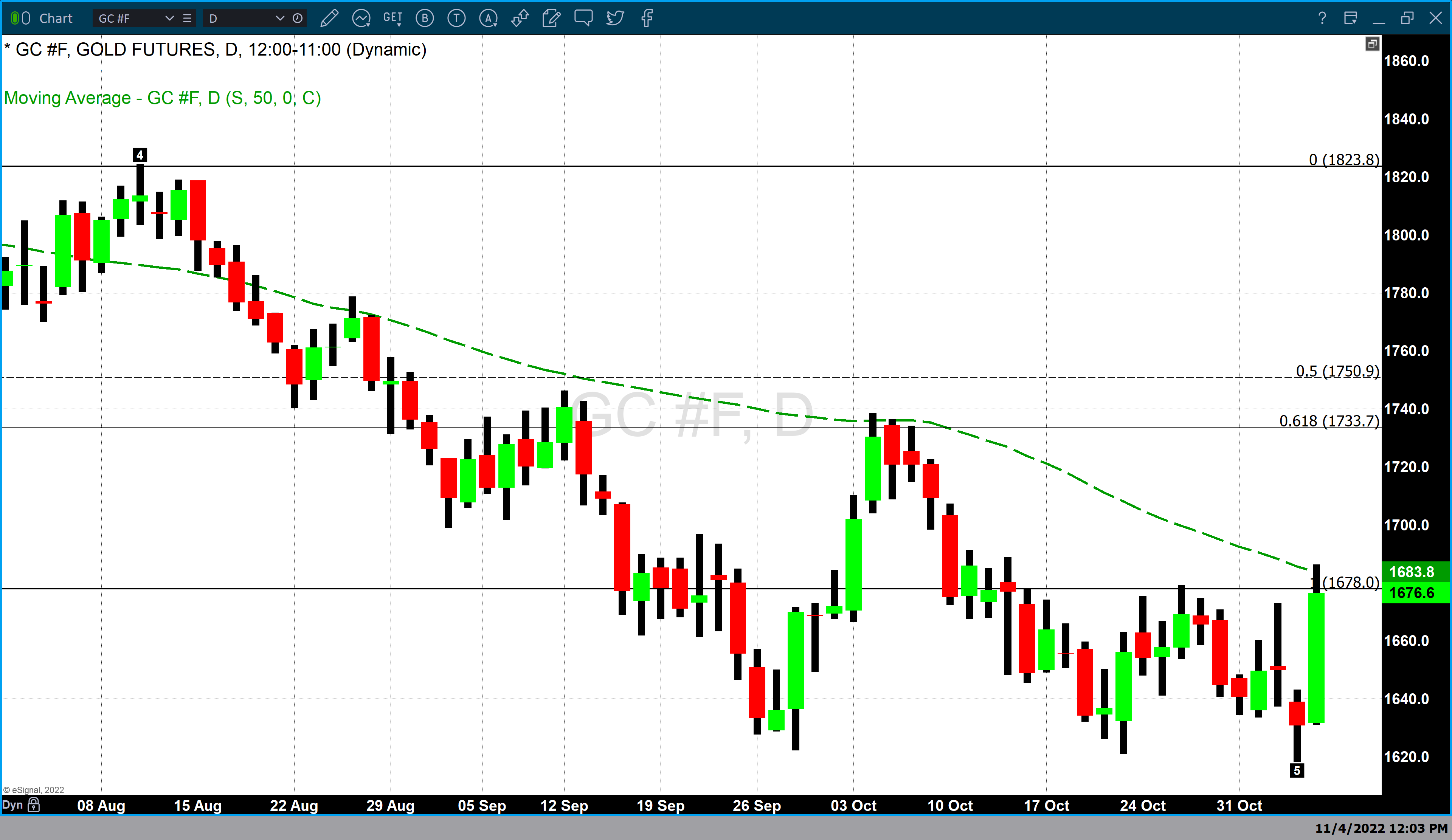Expand the GC #F symbol dropdown

coord(169,19)
